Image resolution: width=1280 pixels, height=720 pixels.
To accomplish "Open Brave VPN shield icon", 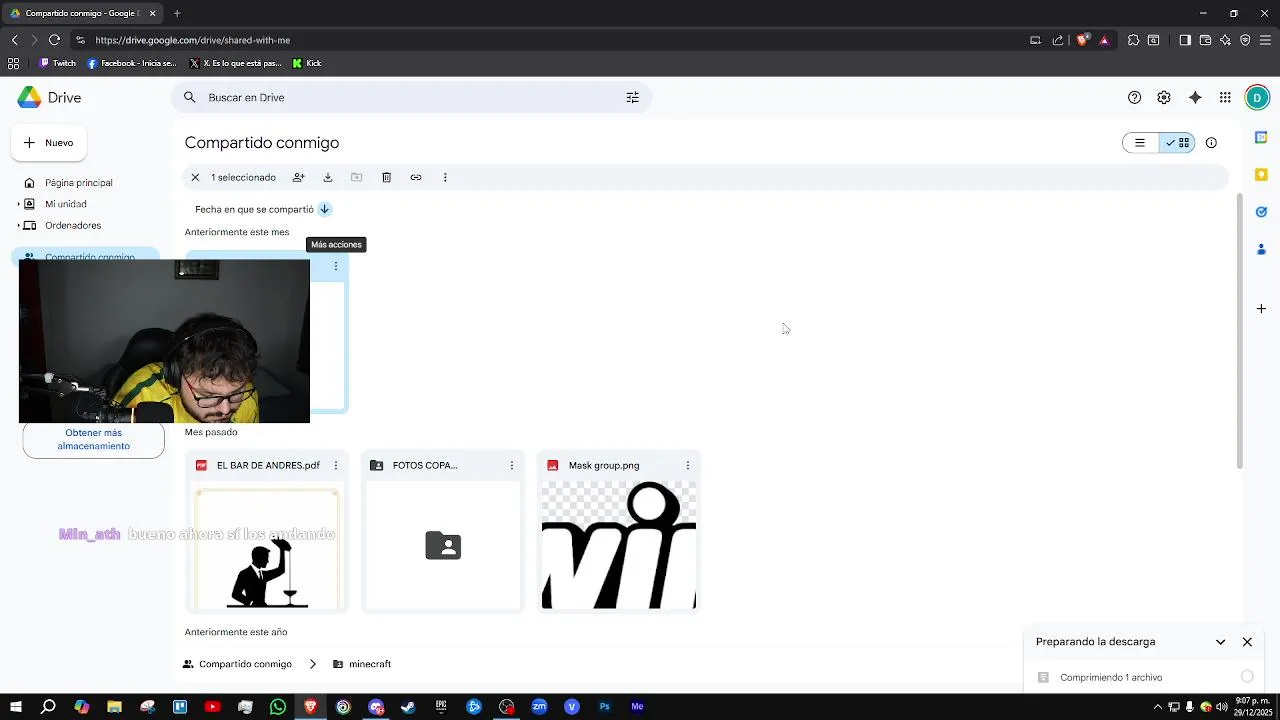I will 1245,40.
